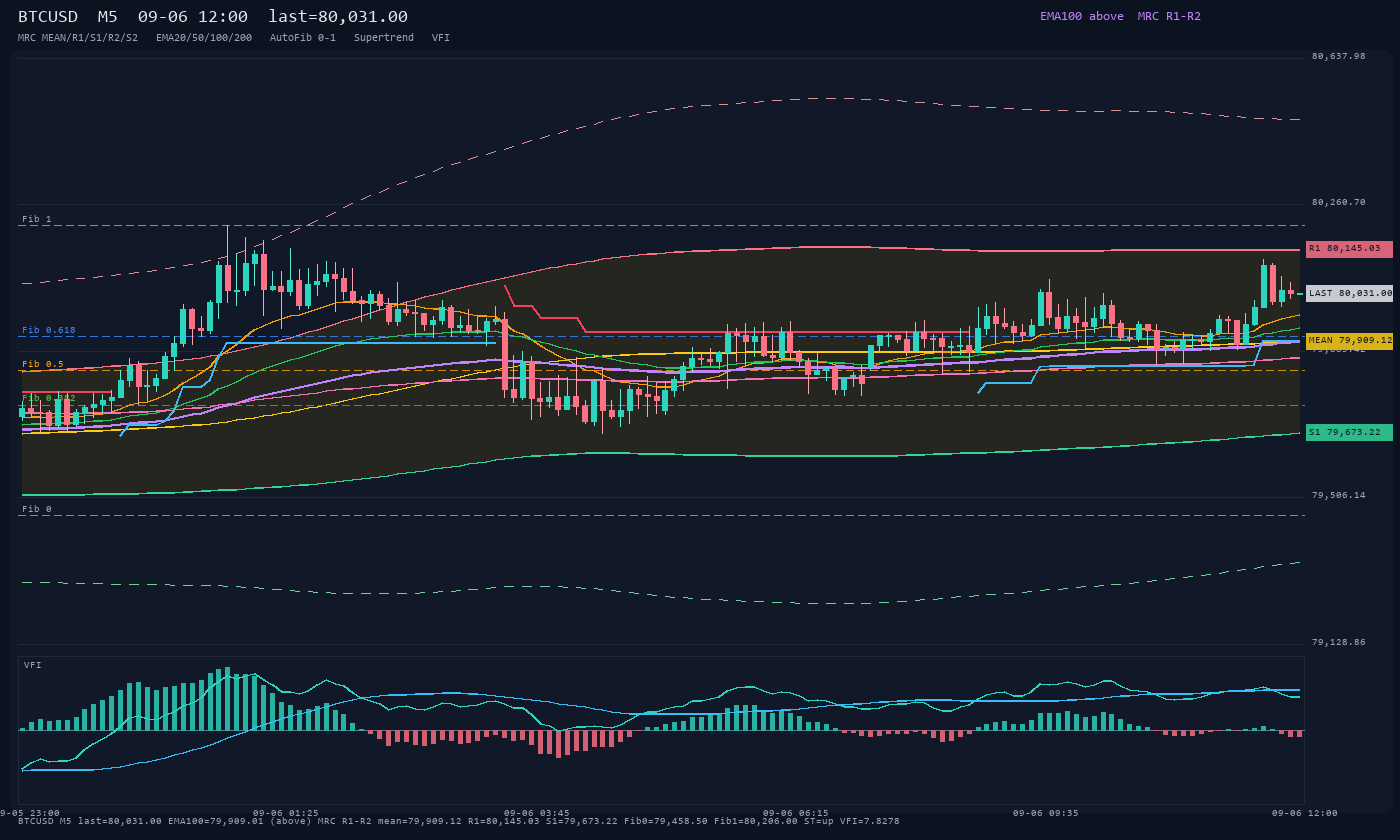Click the 80,260.70 price axis label

click(1338, 202)
